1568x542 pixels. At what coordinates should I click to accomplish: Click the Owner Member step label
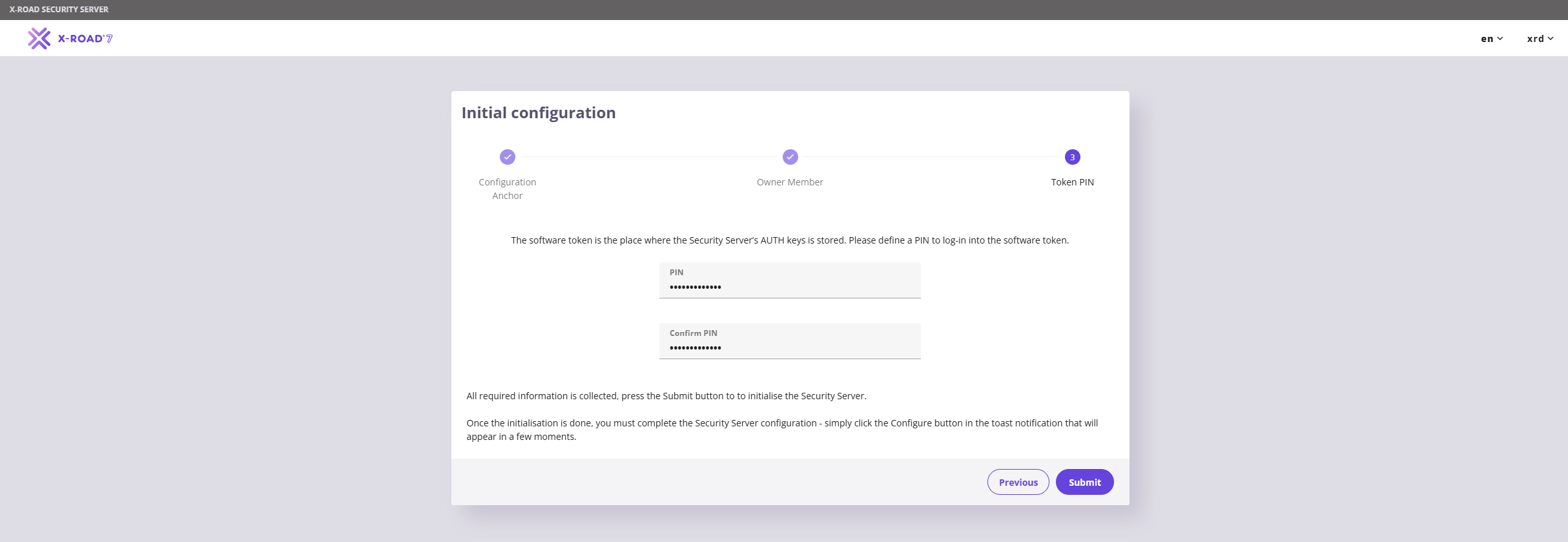click(x=790, y=182)
